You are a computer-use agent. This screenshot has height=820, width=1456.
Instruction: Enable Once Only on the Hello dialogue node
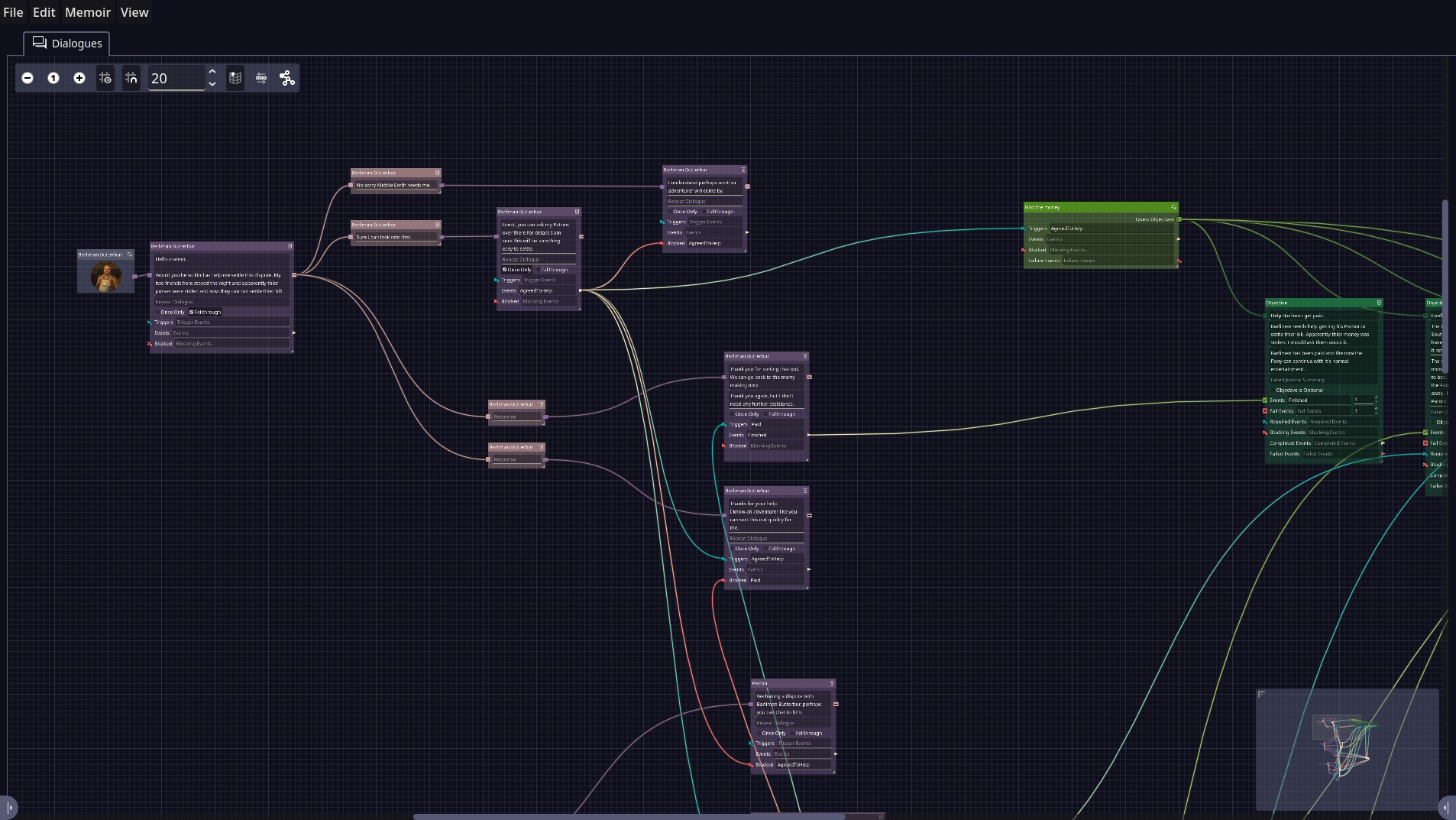click(157, 312)
